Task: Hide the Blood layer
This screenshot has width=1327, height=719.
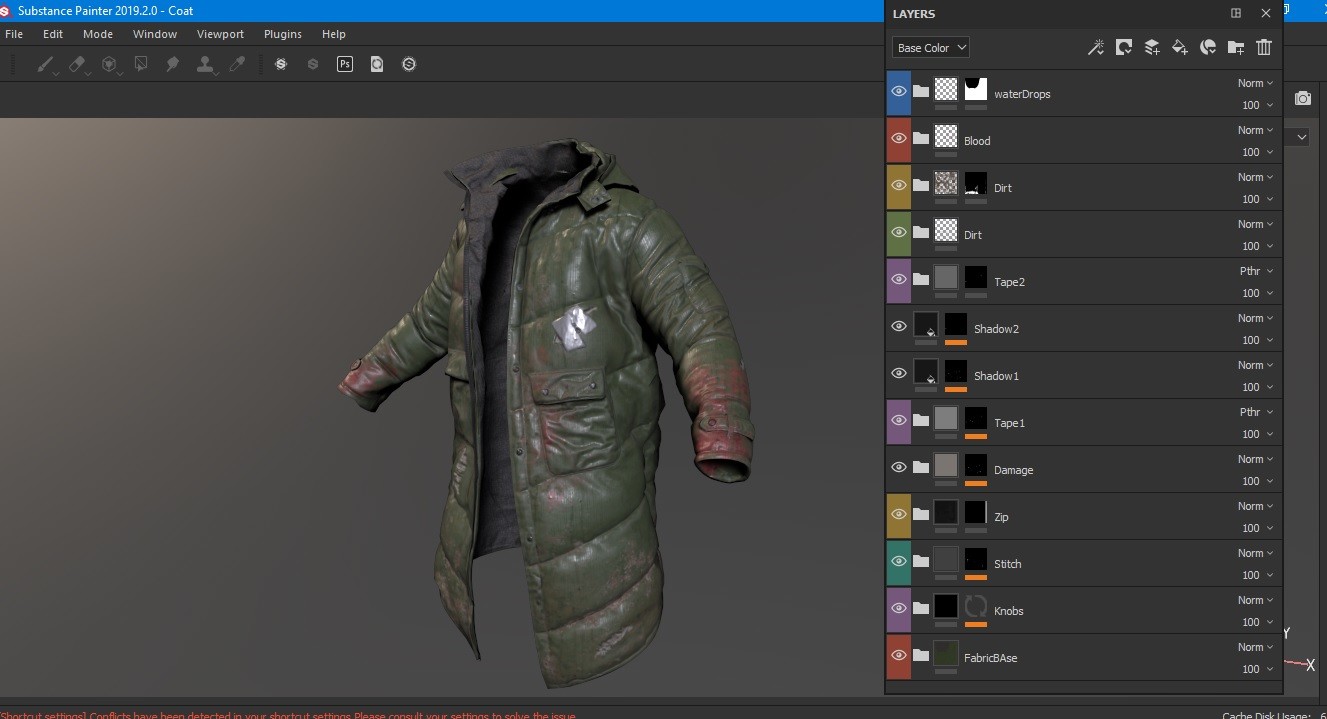Action: coord(898,138)
